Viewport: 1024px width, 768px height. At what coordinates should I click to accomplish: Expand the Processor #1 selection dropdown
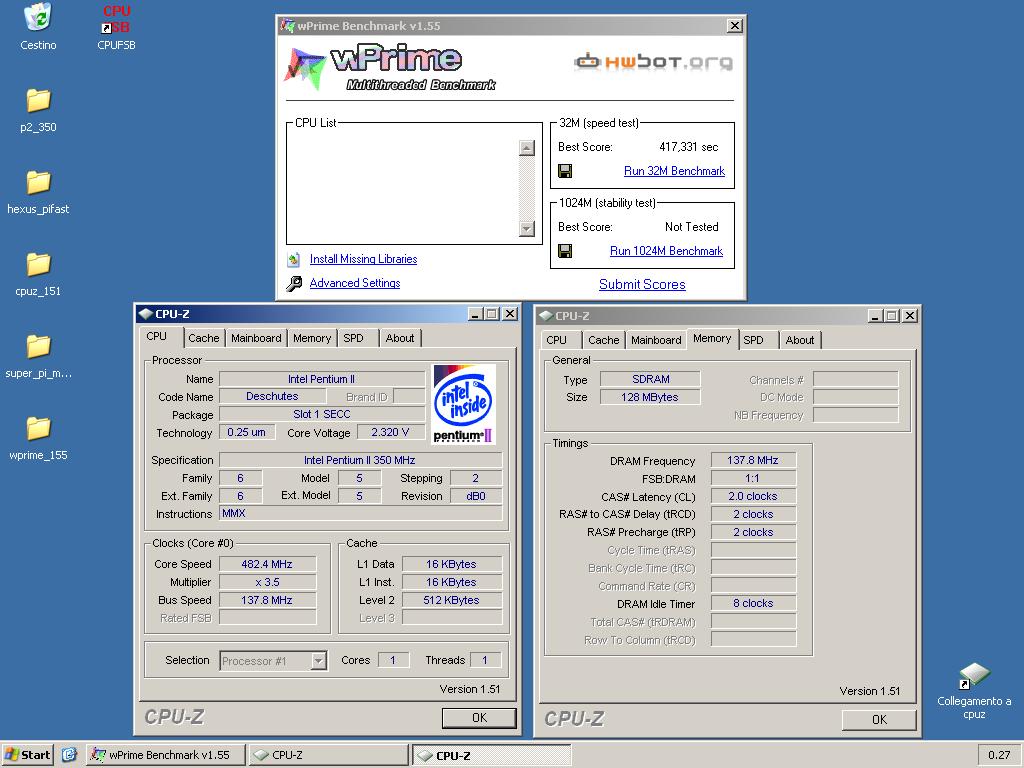pyautogui.click(x=318, y=661)
